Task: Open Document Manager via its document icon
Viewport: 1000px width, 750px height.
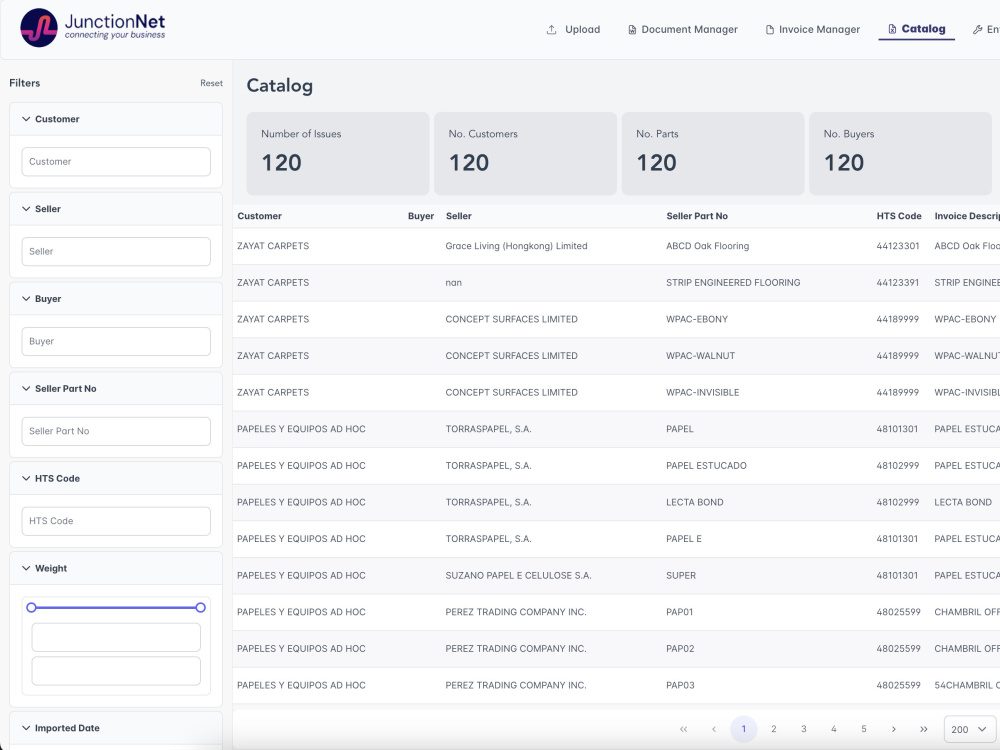Action: coord(631,29)
